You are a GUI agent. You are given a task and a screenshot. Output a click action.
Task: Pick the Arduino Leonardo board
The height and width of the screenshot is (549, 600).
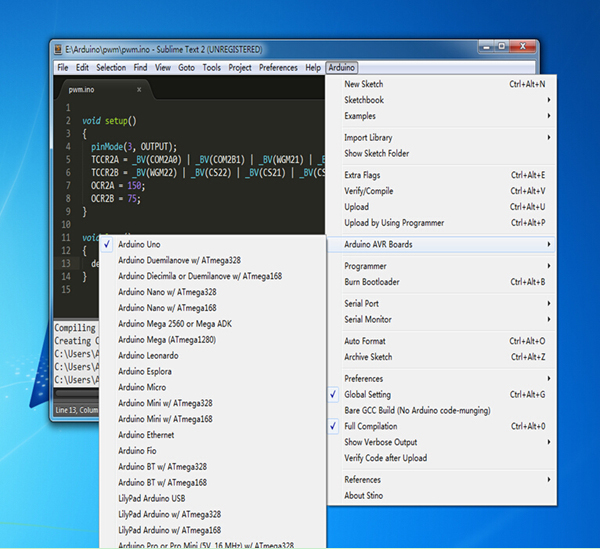pos(213,355)
